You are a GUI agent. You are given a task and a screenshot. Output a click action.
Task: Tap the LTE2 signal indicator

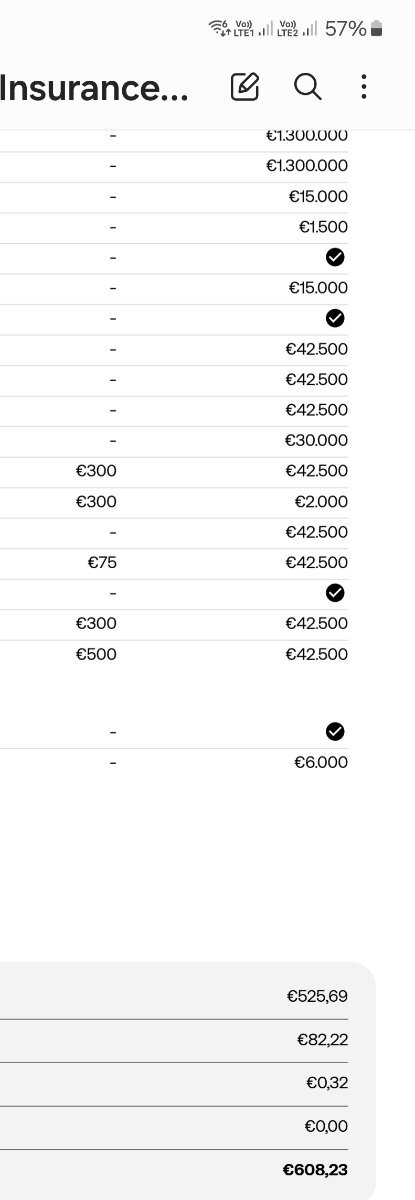tap(298, 29)
